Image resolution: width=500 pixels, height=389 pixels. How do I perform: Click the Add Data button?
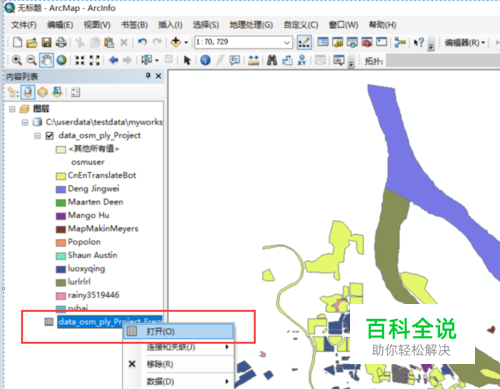pos(175,42)
